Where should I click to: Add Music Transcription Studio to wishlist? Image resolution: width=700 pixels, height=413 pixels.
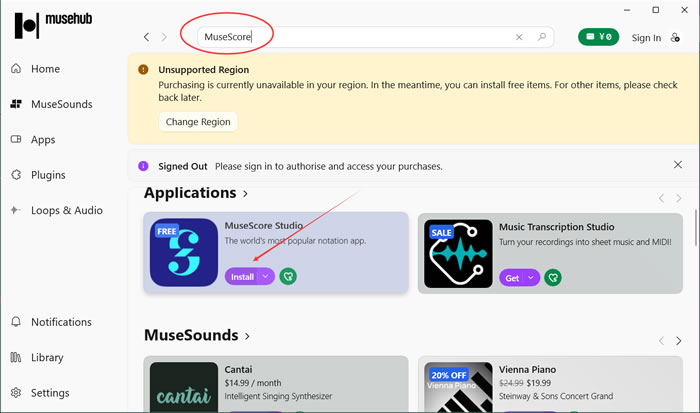(553, 277)
